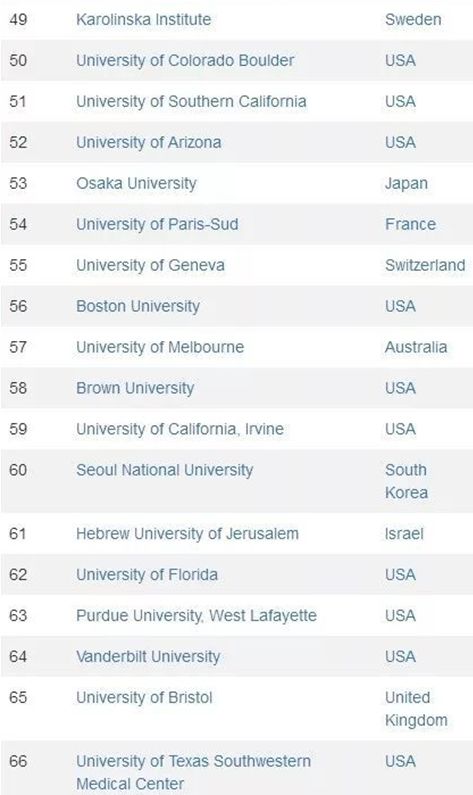
Task: Go to Vanderbilt University link
Action: coord(148,657)
